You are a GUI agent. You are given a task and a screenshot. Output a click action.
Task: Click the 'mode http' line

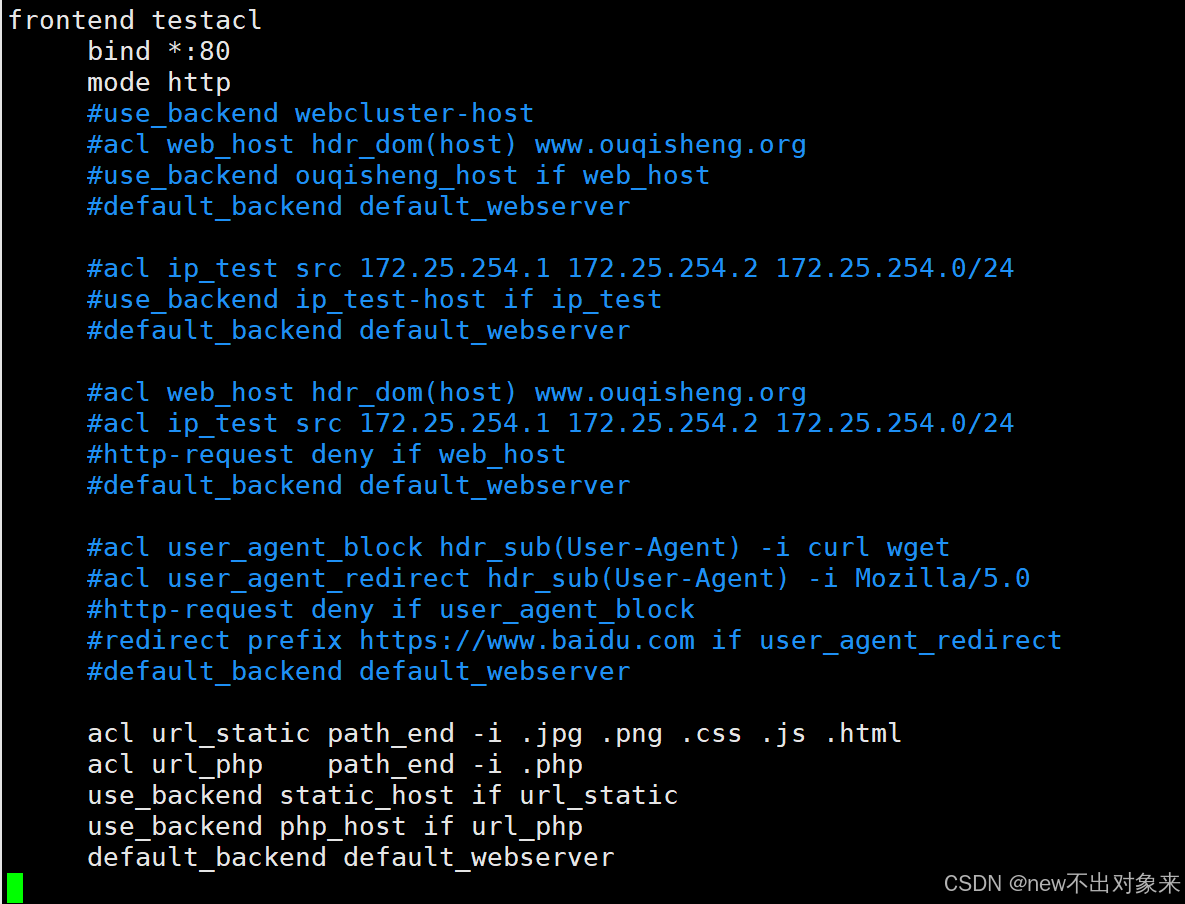[x=159, y=82]
